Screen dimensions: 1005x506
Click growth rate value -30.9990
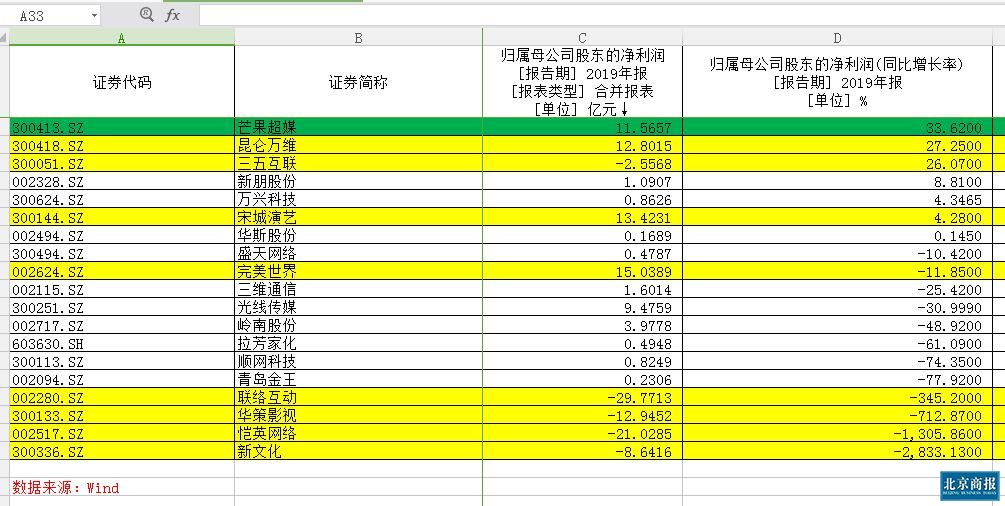coord(837,307)
